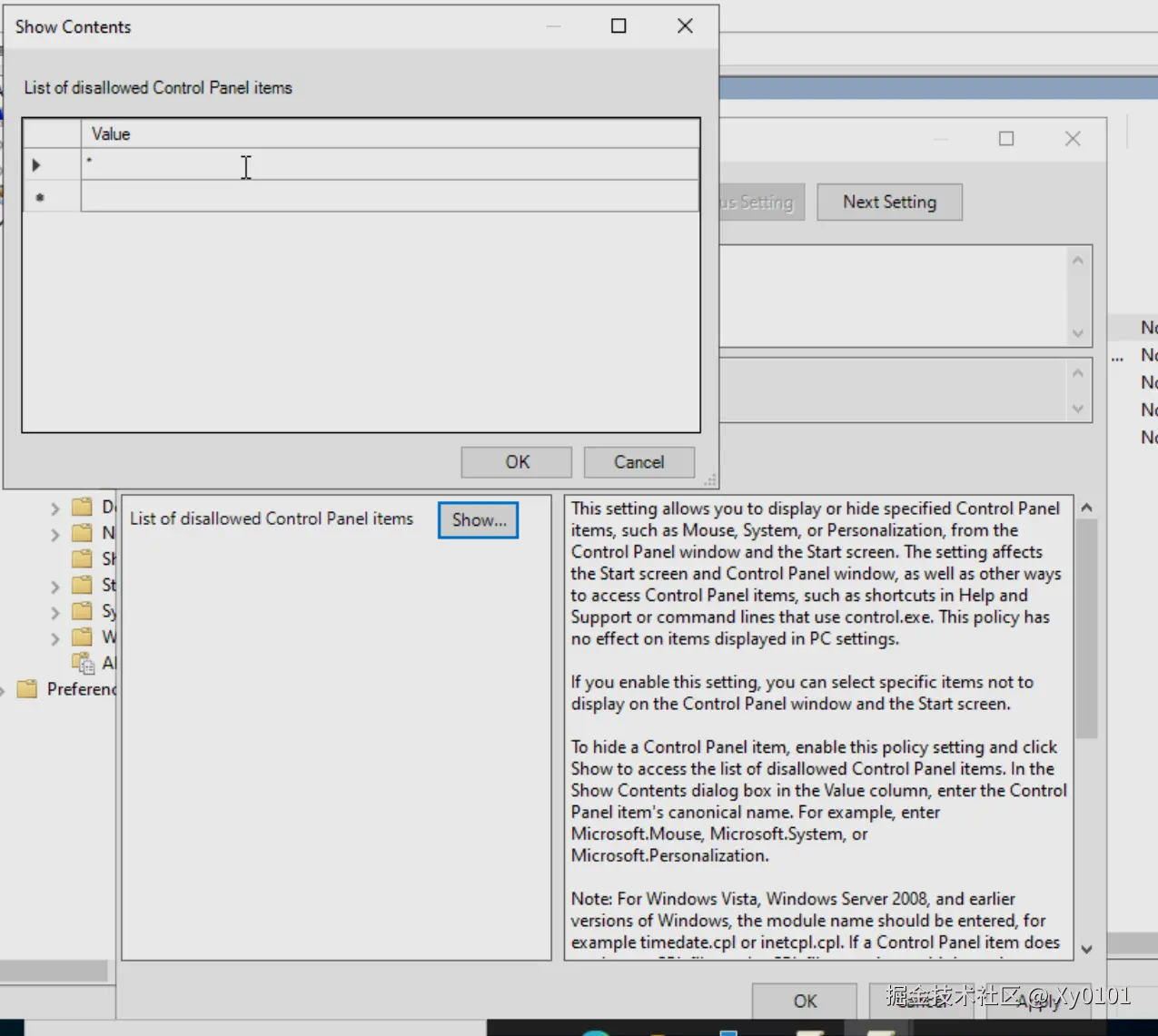Click comment box scroll up arrow
The width and height of the screenshot is (1158, 1036).
tap(1078, 261)
